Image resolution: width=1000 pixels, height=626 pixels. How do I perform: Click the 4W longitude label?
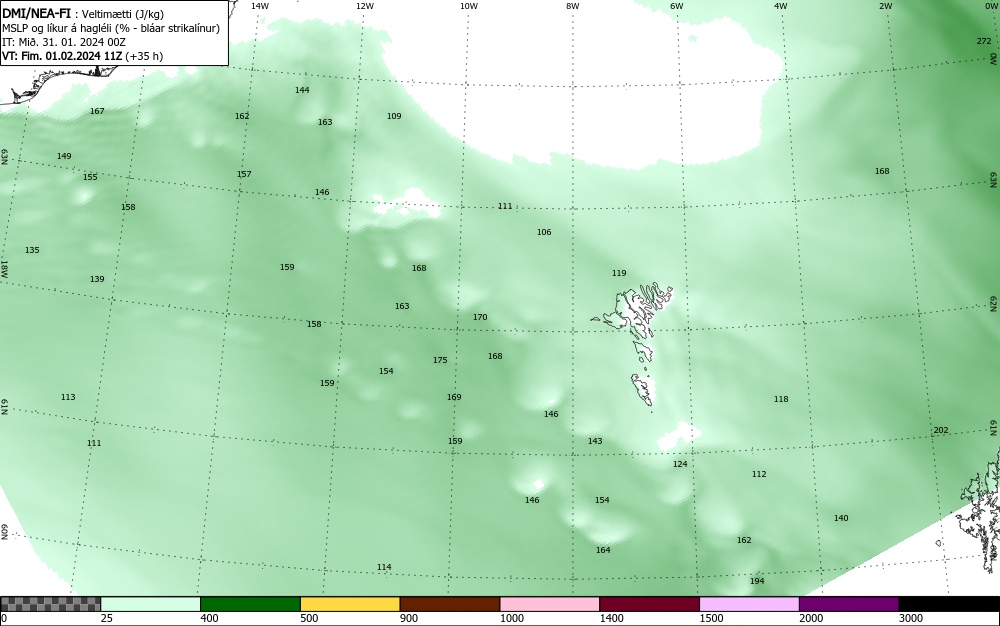tap(781, 6)
